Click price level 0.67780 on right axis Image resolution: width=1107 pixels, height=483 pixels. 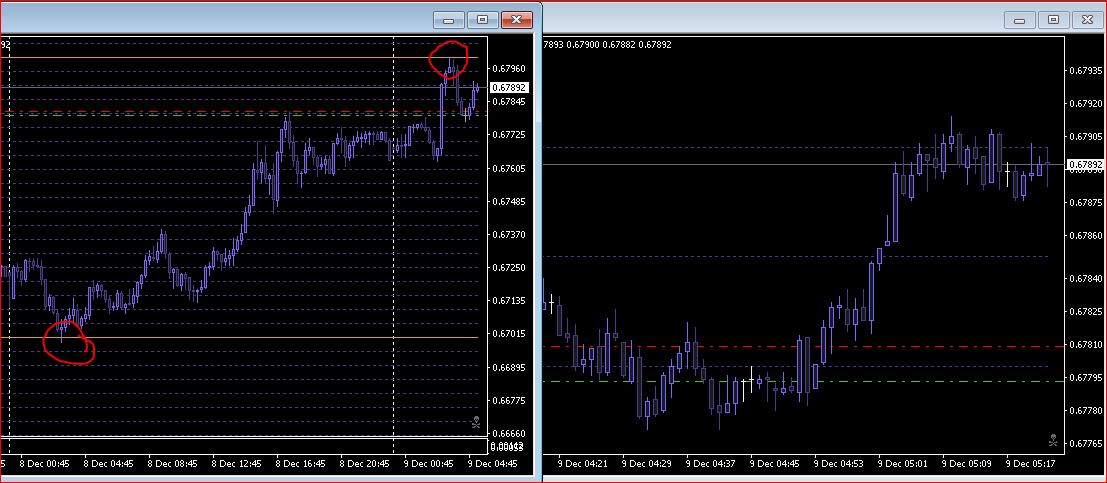(1086, 410)
